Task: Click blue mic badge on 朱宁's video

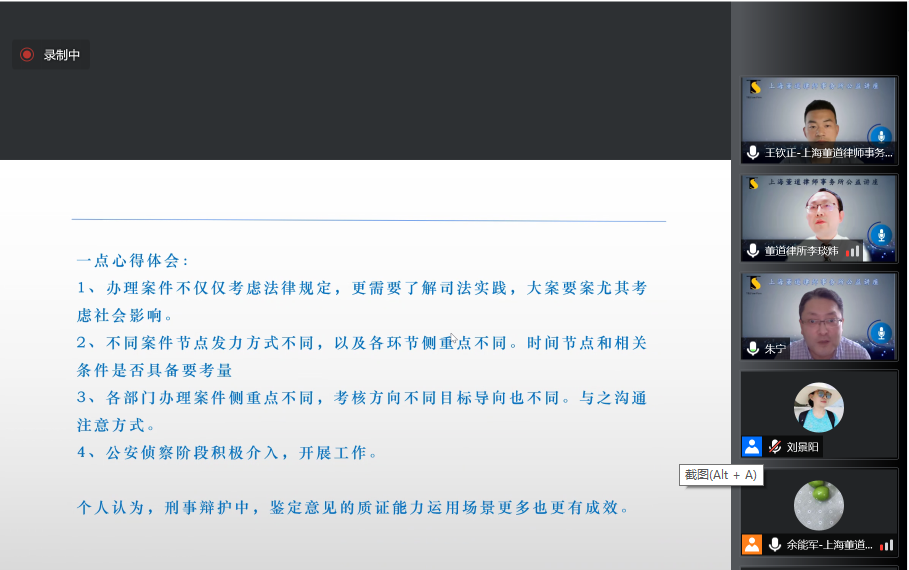Action: click(881, 333)
